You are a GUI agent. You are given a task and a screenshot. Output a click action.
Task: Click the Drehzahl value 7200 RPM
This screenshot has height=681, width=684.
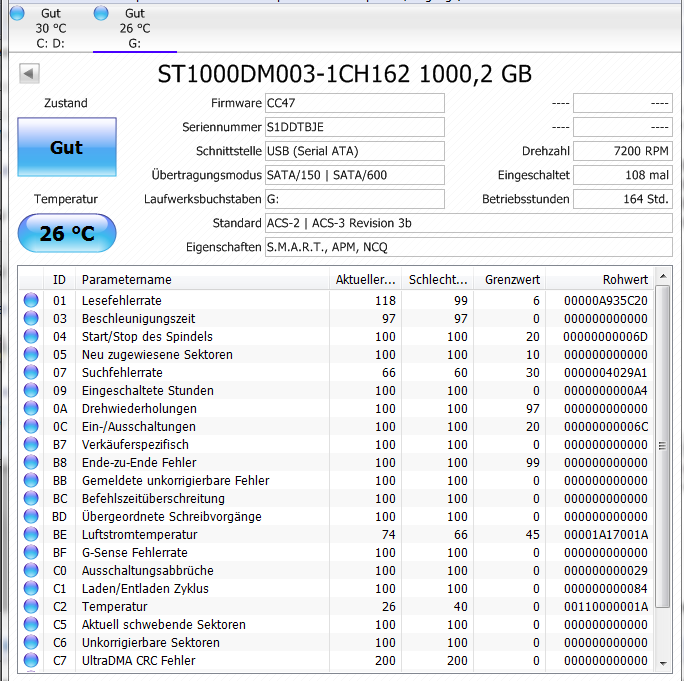click(x=622, y=151)
